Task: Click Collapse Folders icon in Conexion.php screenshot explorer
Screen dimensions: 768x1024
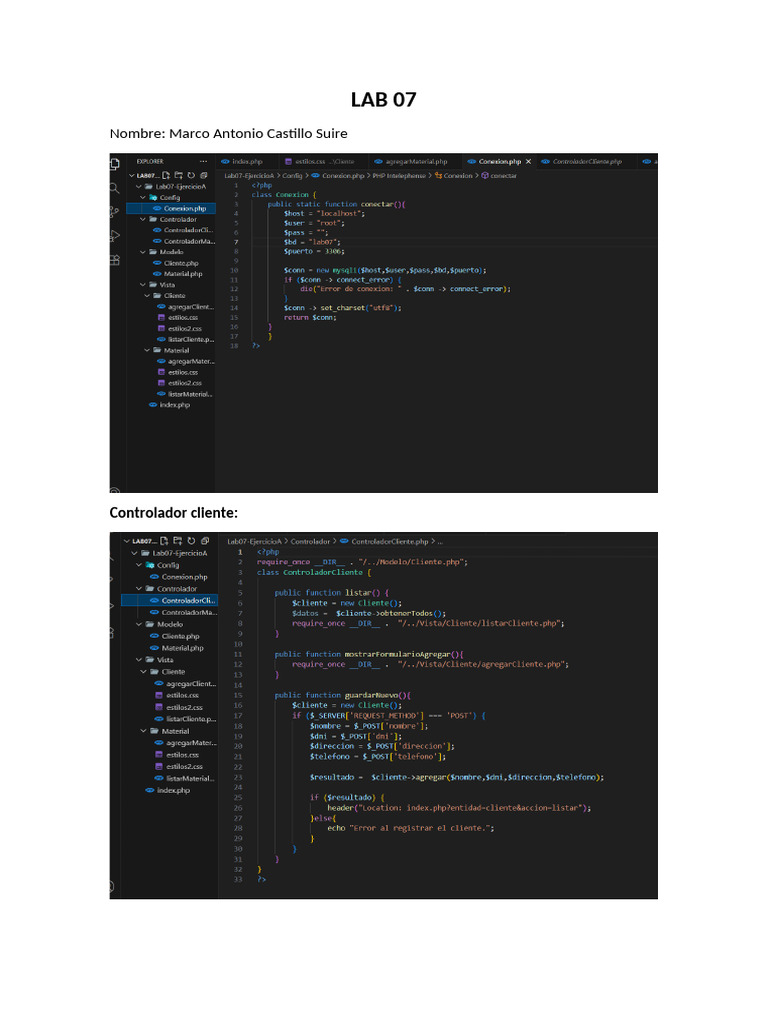Action: (x=203, y=176)
